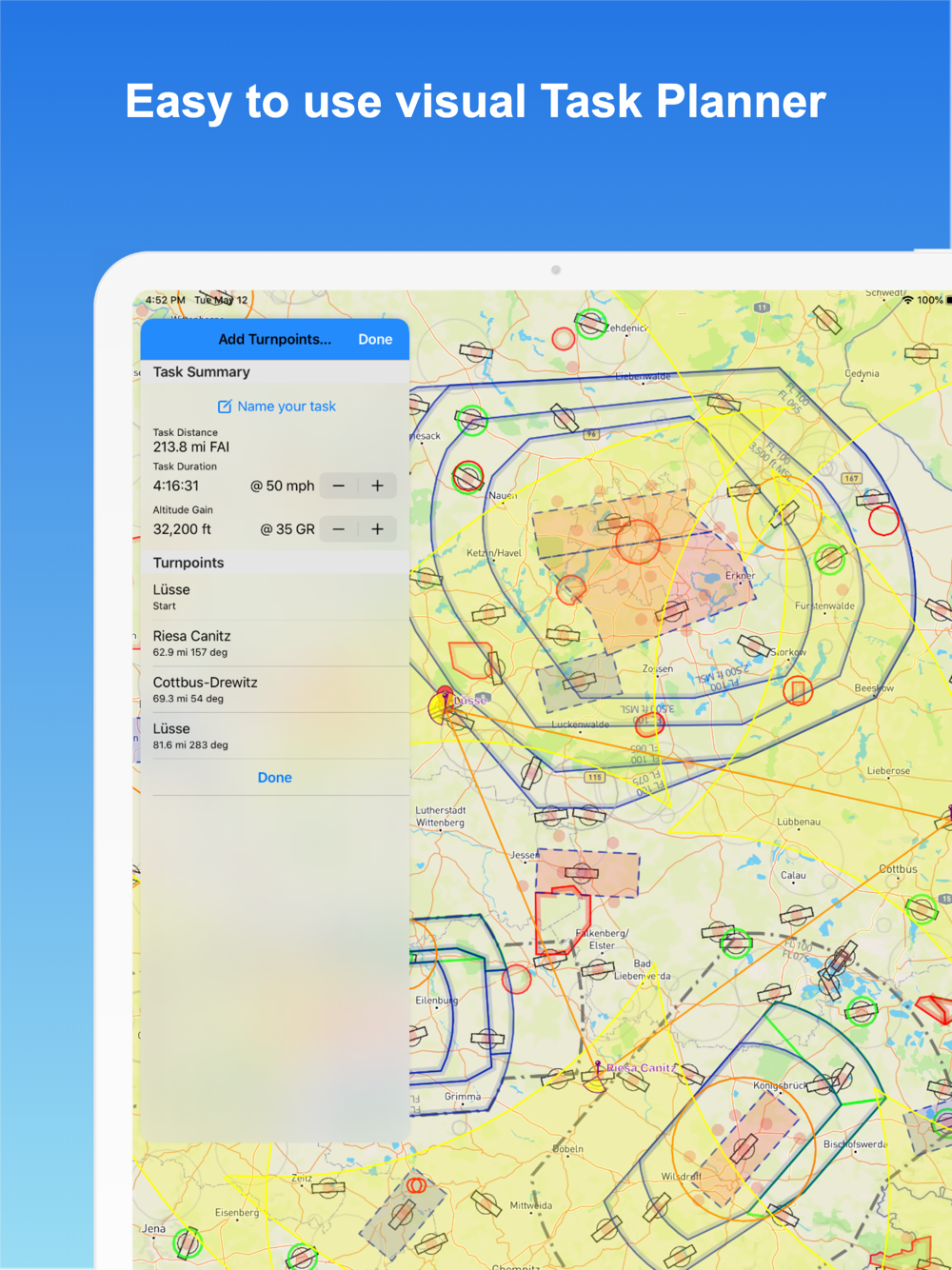952x1270 pixels.
Task: Tap Done in the blue panel header
Action: point(375,340)
